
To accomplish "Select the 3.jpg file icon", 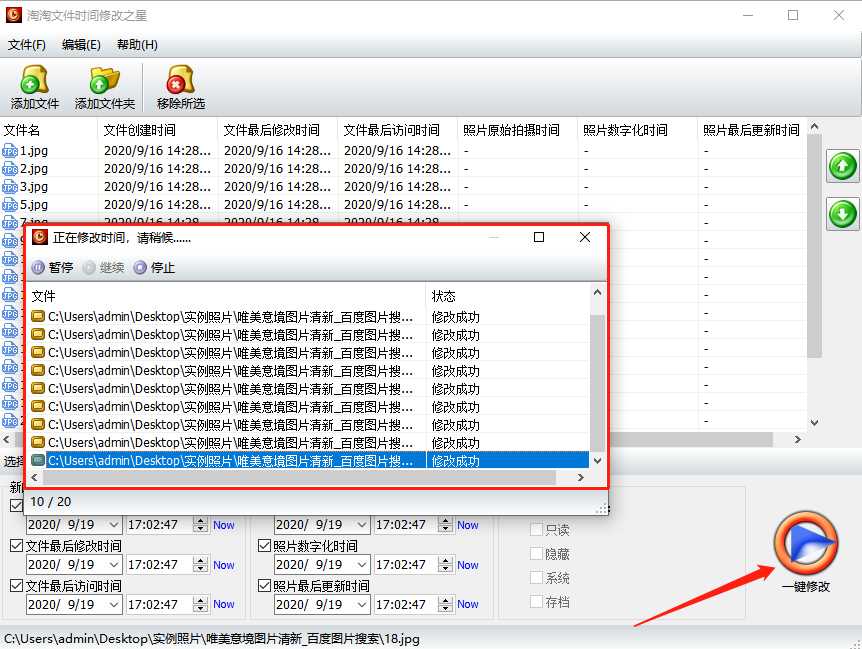I will (x=10, y=187).
